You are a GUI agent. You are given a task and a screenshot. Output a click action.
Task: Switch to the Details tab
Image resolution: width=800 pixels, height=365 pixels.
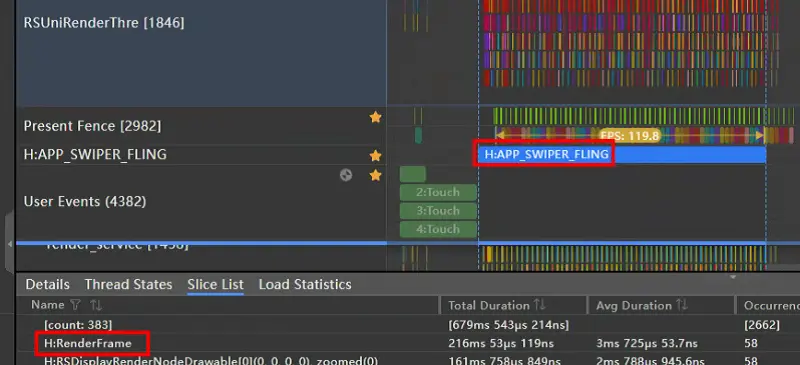coord(47,284)
